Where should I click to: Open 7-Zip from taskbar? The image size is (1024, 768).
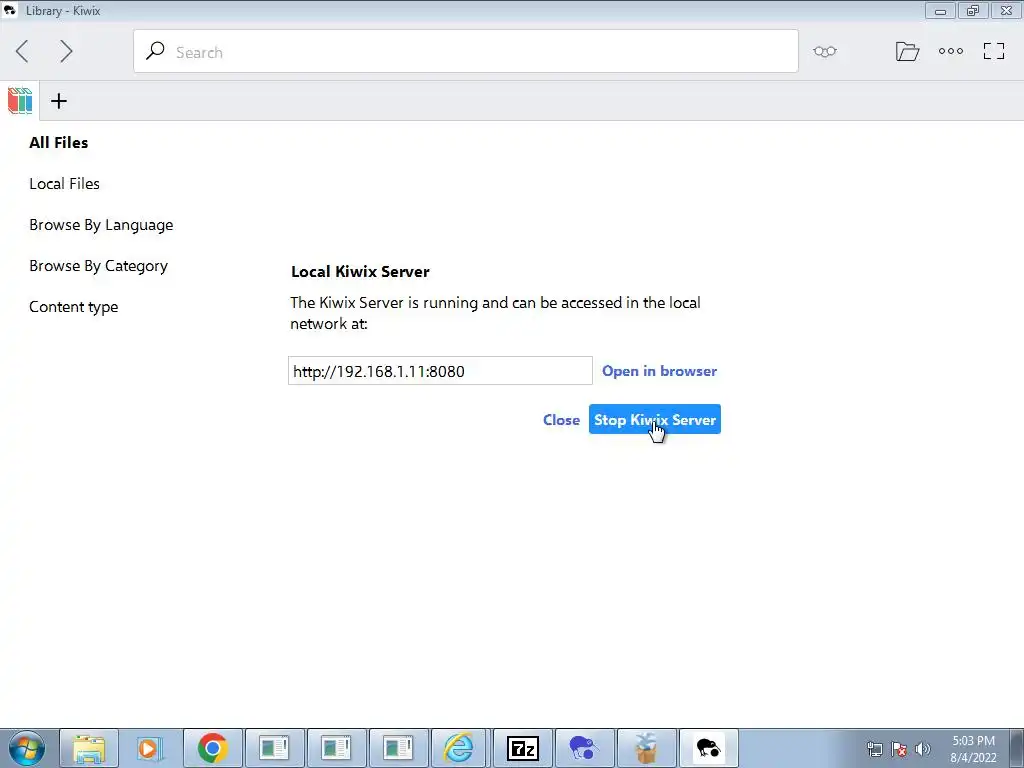[x=522, y=748]
